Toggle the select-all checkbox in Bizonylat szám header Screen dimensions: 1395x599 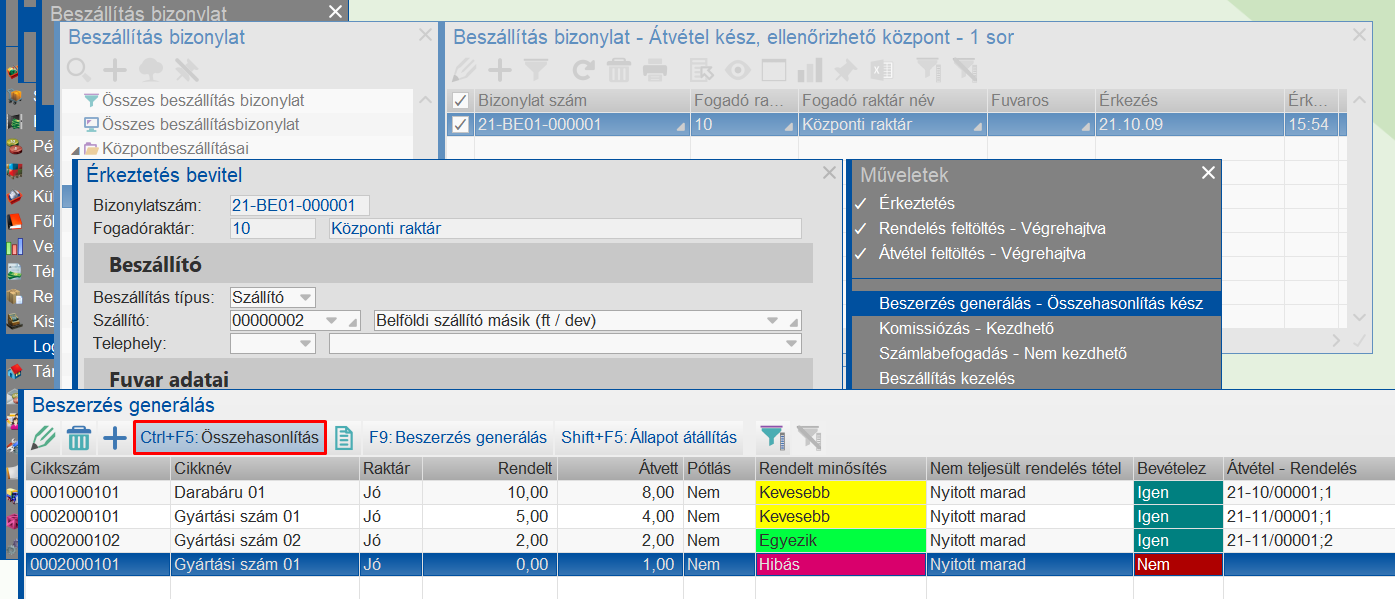pos(460,101)
